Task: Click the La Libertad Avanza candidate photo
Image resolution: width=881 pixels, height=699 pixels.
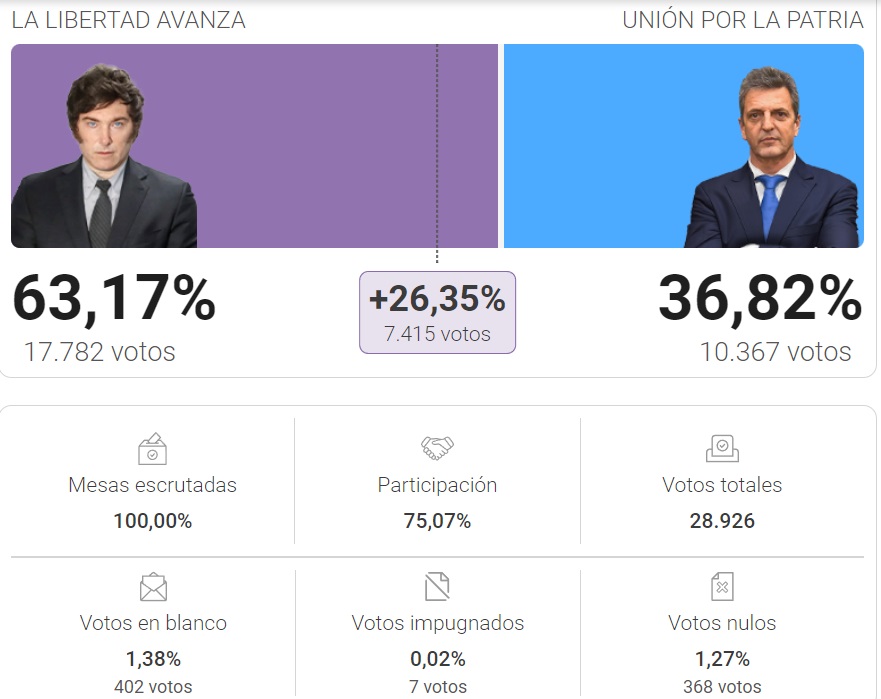Action: (x=104, y=156)
